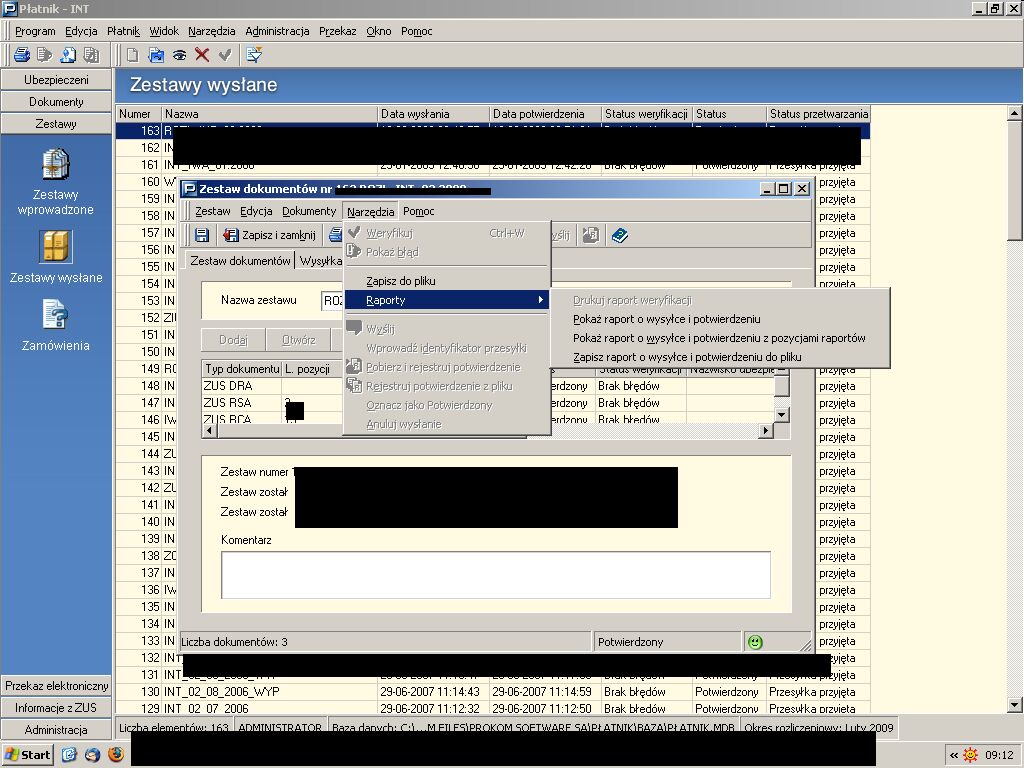Click the printer icon in main toolbar
The height and width of the screenshot is (768, 1024).
click(22, 55)
